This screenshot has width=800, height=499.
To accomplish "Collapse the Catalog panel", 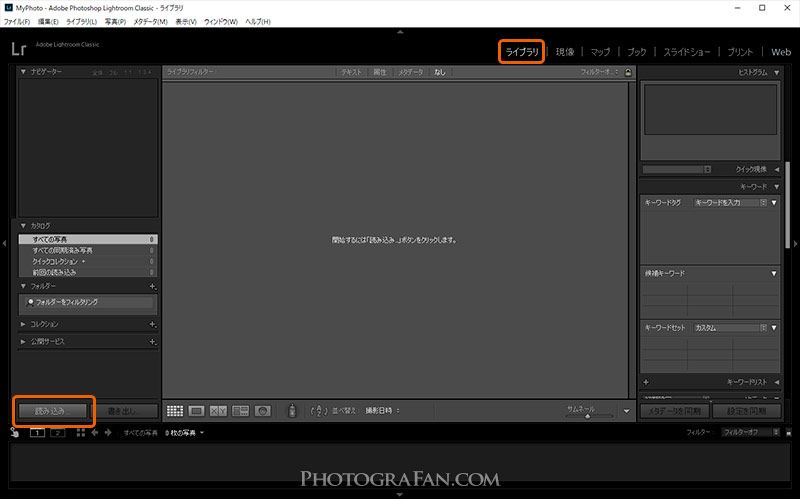I will 23,226.
